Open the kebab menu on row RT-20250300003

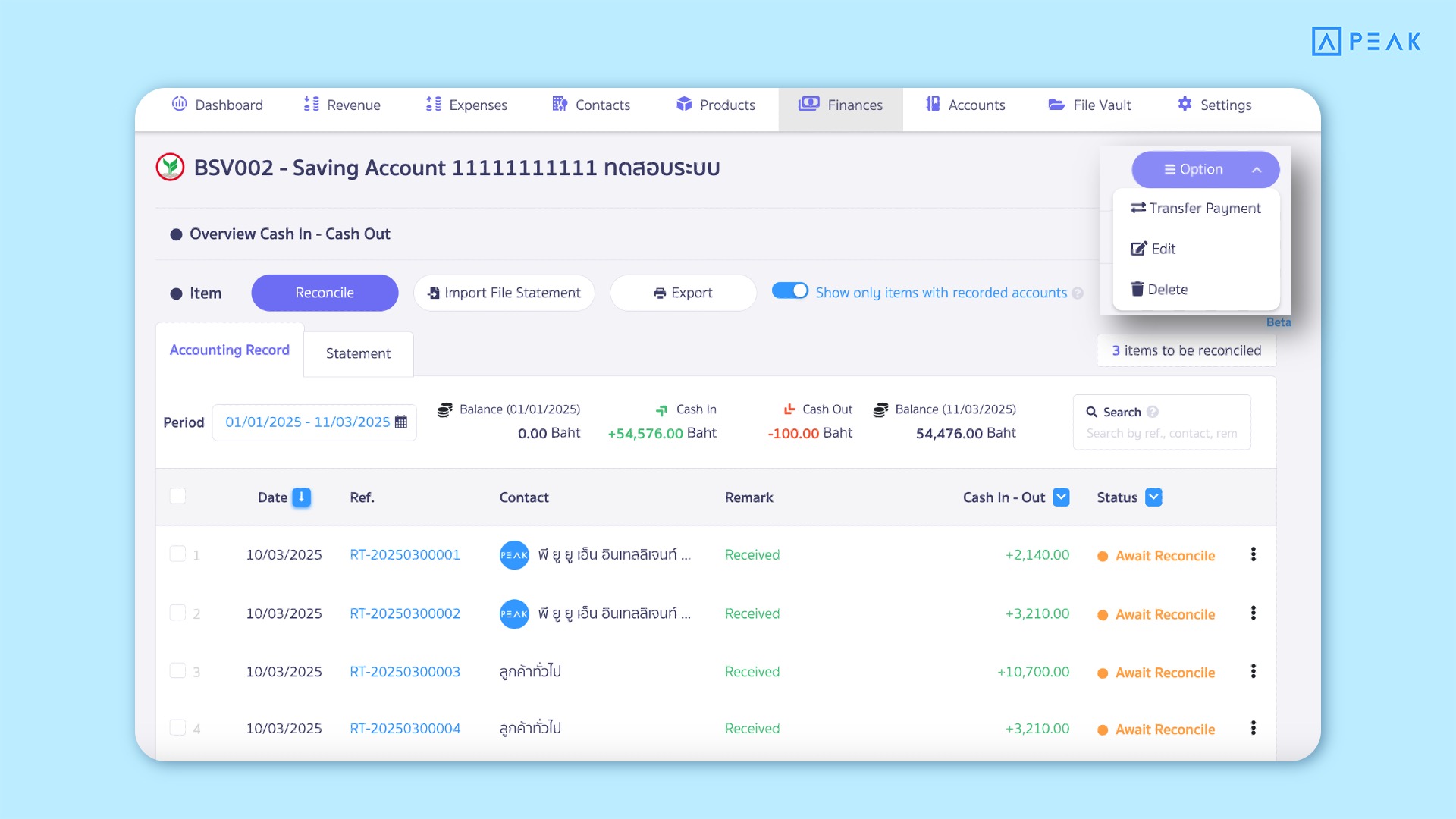1253,671
